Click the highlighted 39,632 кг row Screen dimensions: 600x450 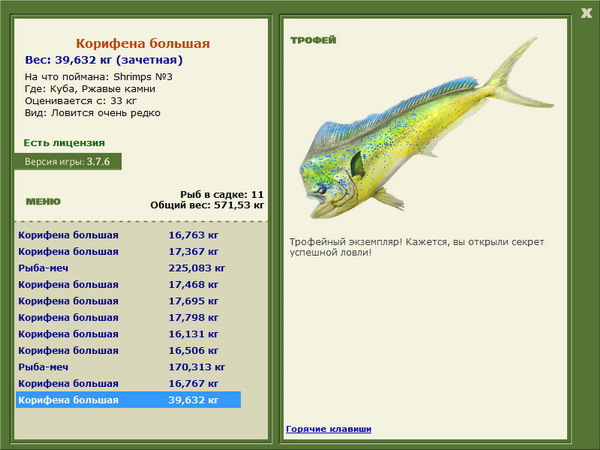coord(128,400)
